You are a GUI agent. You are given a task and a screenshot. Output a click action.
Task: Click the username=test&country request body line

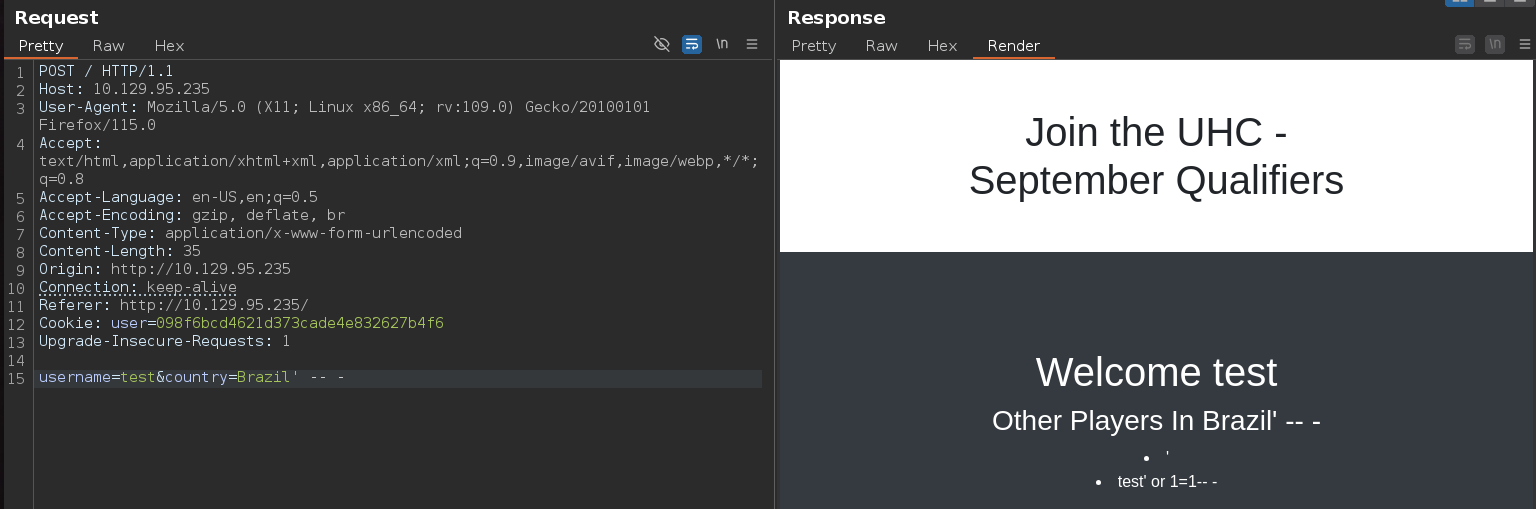coord(190,378)
